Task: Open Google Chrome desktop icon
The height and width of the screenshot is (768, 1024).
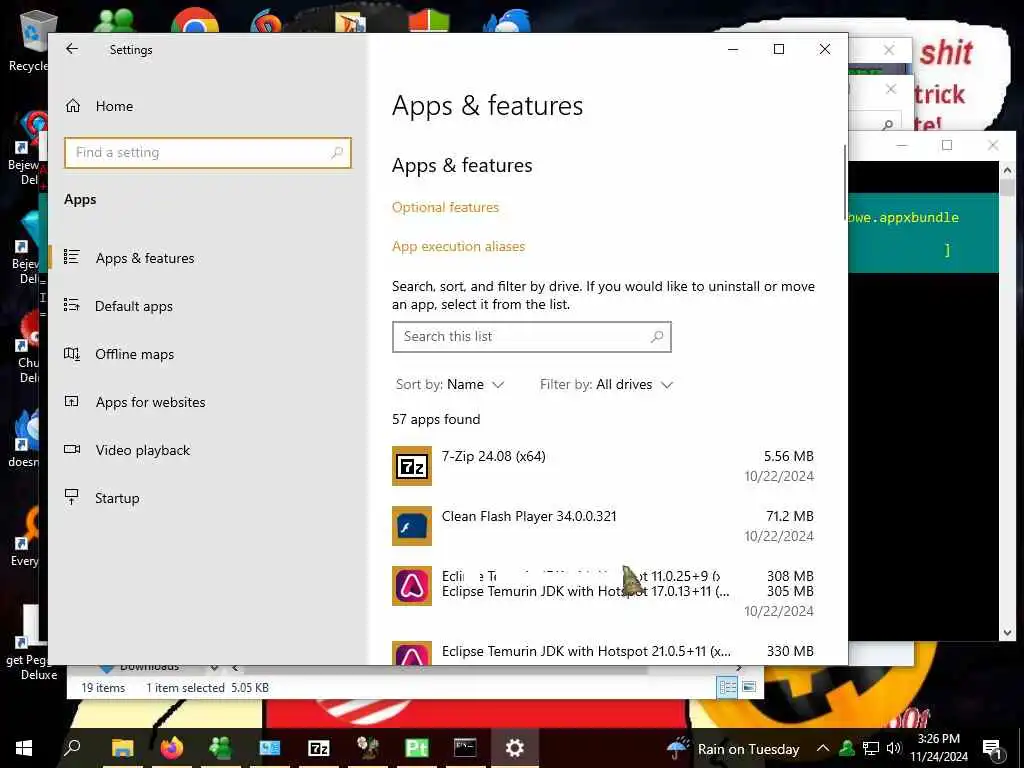Action: 195,21
